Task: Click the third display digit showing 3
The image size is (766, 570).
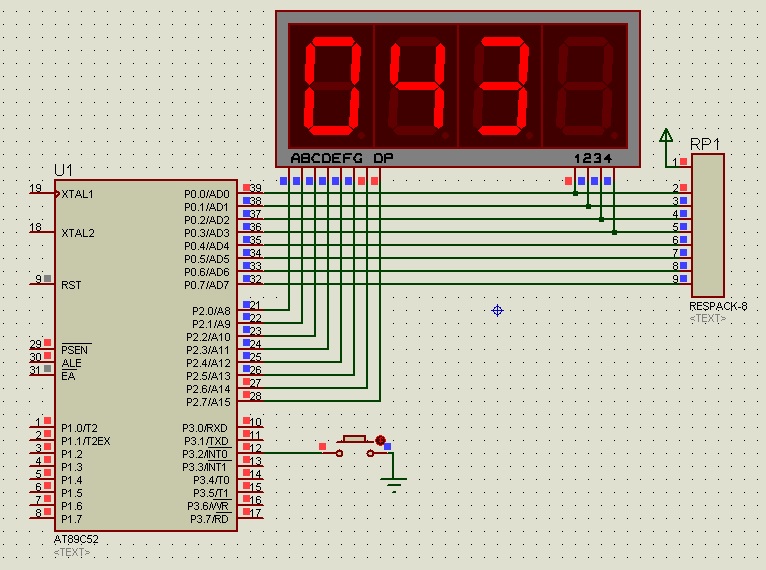Action: tap(501, 86)
